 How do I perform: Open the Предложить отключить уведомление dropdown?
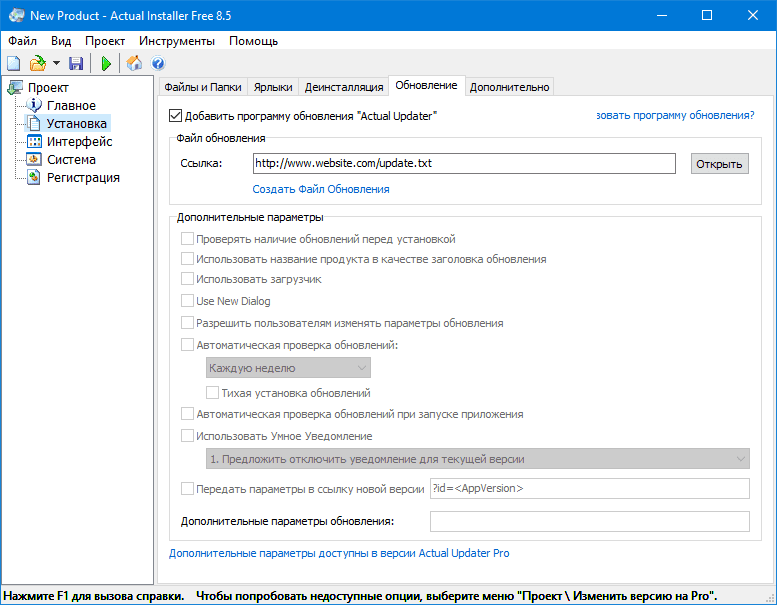[x=478, y=459]
